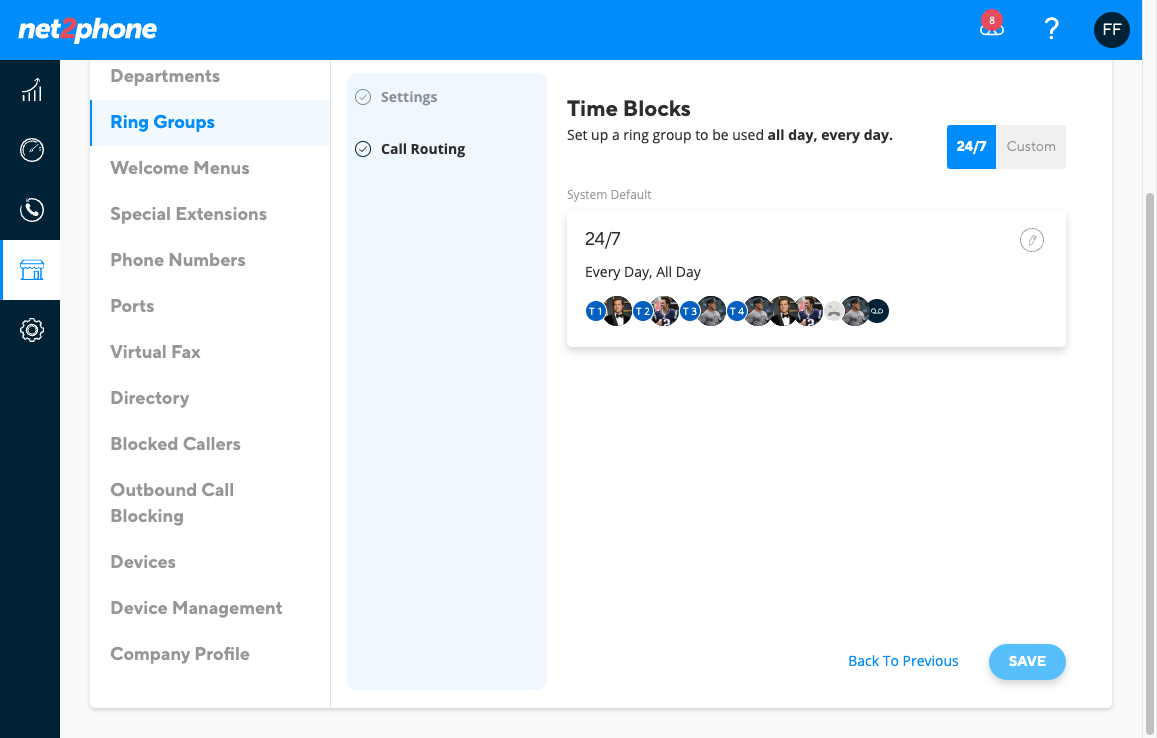Click the Call Routing step checkmark icon
Image resolution: width=1157 pixels, height=738 pixels.
coord(363,149)
